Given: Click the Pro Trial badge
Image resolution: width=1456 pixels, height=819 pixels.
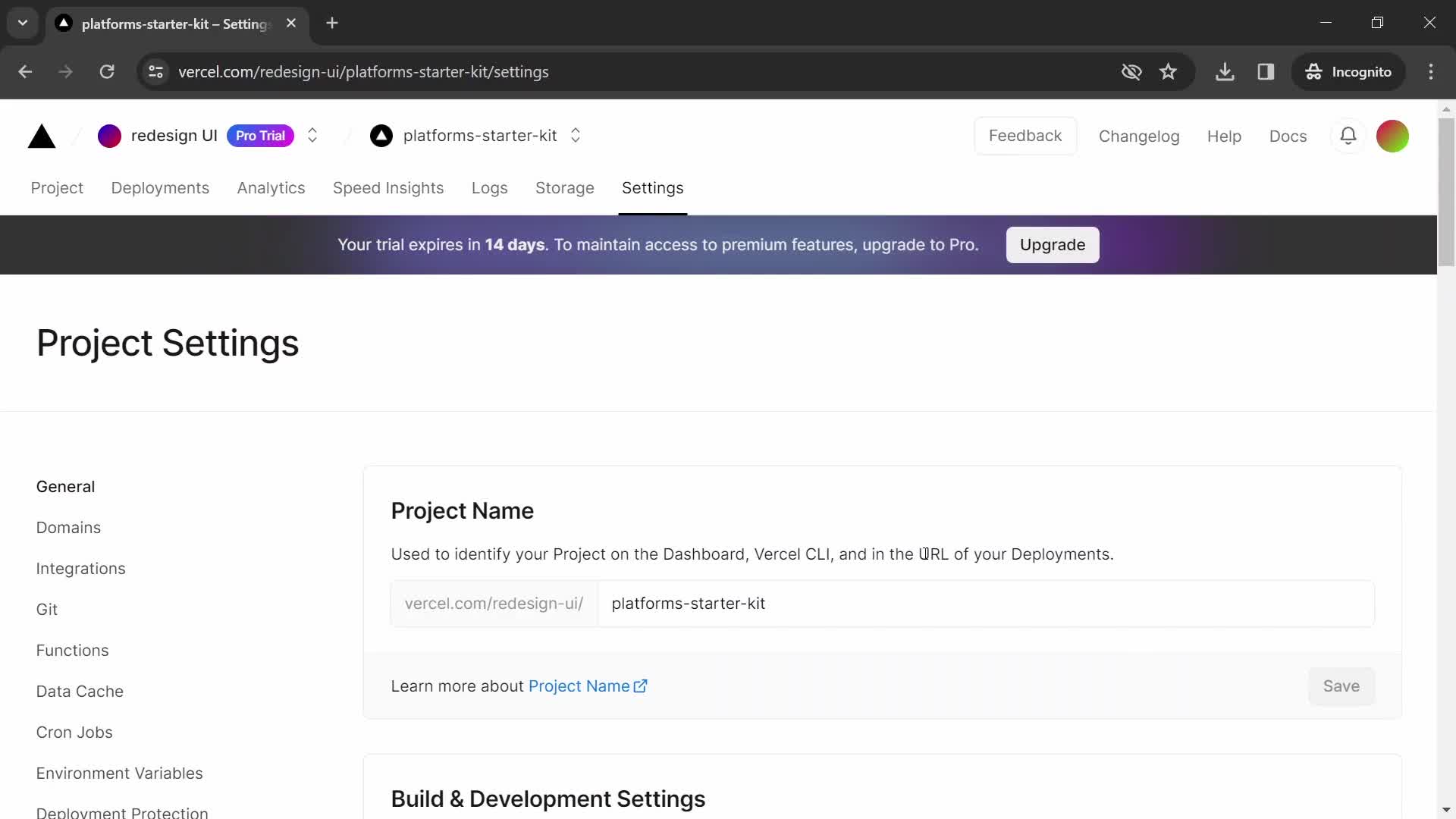Looking at the screenshot, I should [x=260, y=136].
